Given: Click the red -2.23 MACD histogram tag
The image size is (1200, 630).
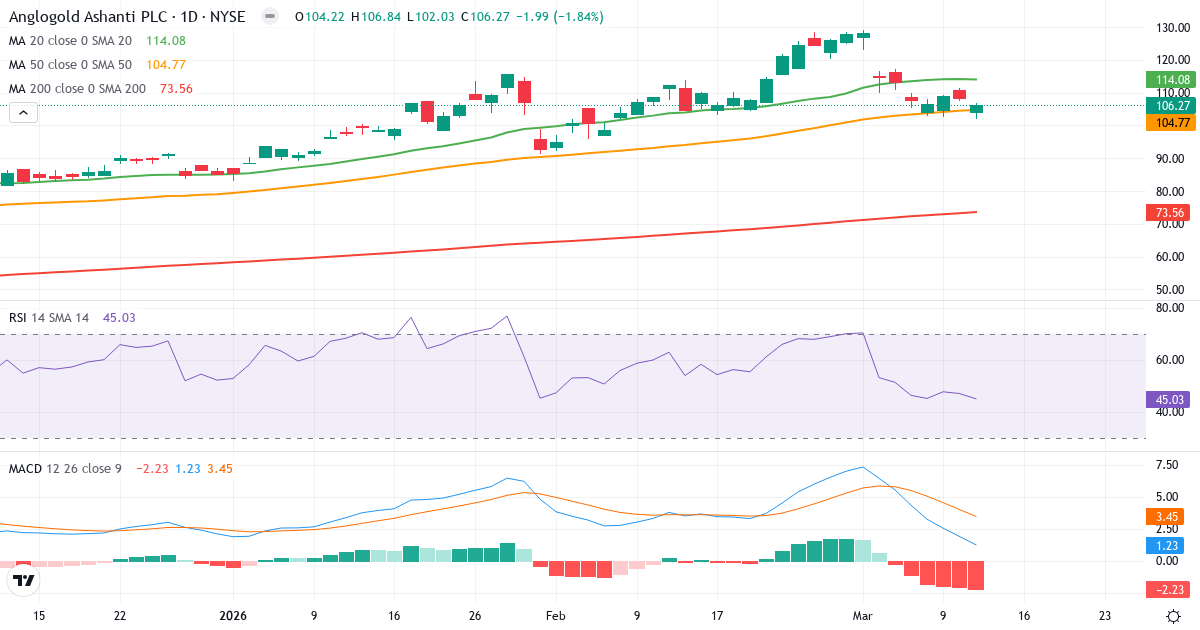Looking at the screenshot, I should tap(1168, 588).
